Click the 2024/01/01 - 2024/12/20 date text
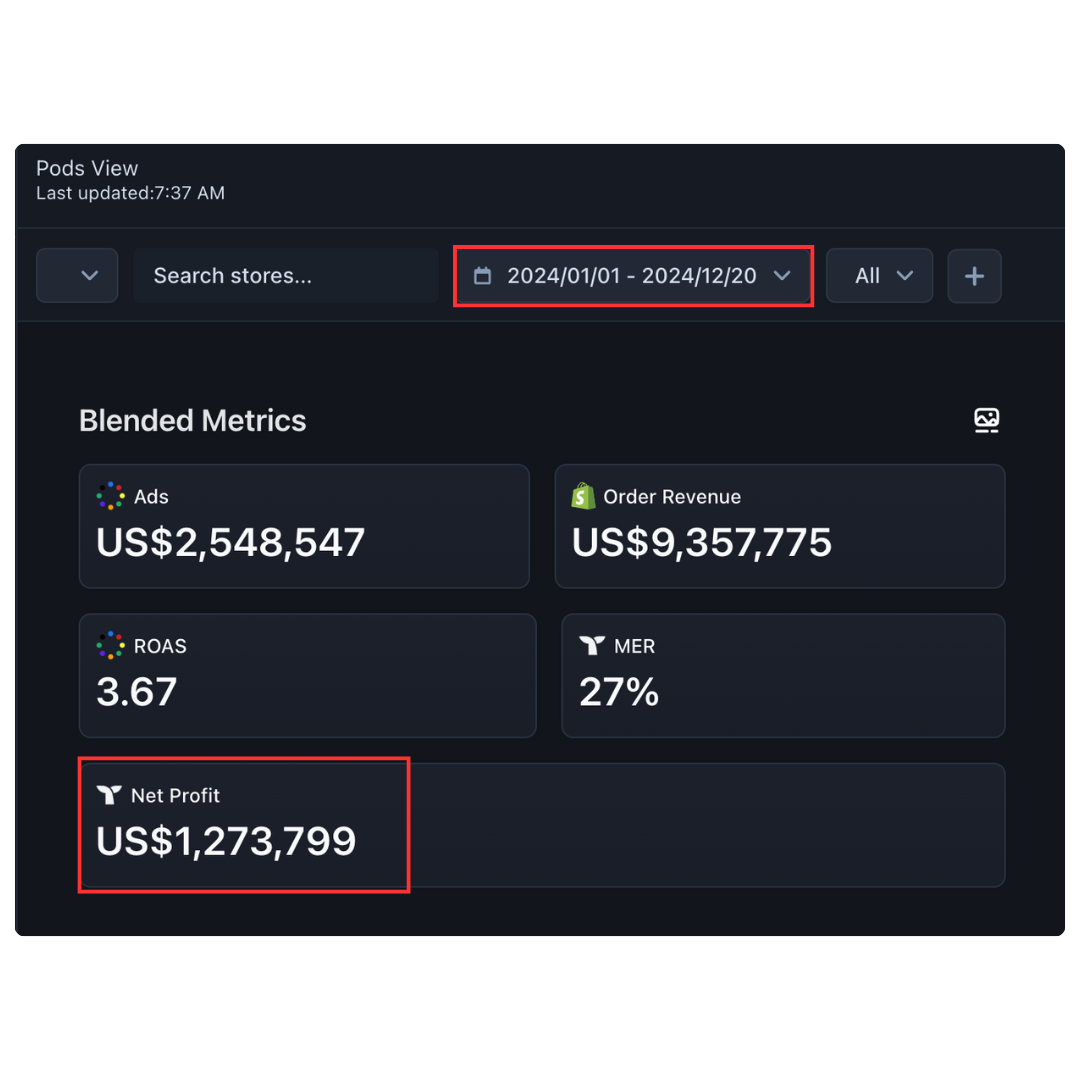This screenshot has width=1080, height=1080. pyautogui.click(x=631, y=276)
